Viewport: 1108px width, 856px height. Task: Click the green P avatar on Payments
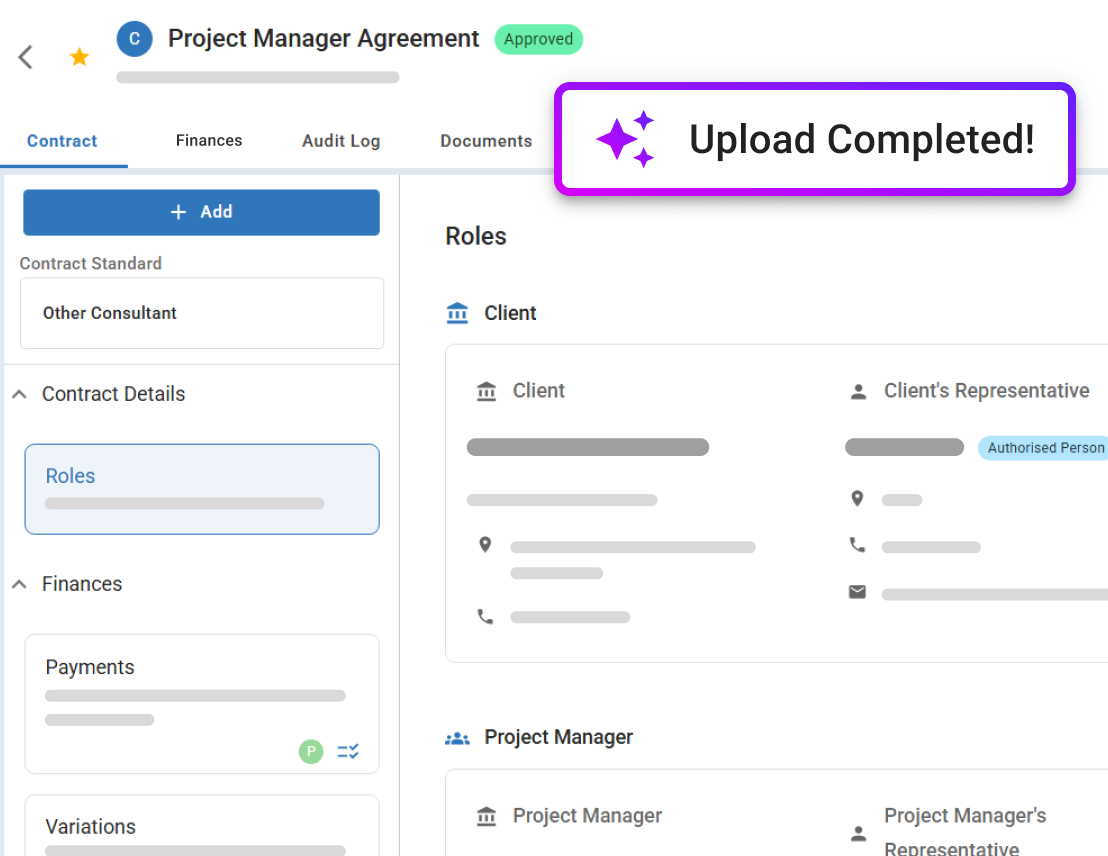coord(311,751)
